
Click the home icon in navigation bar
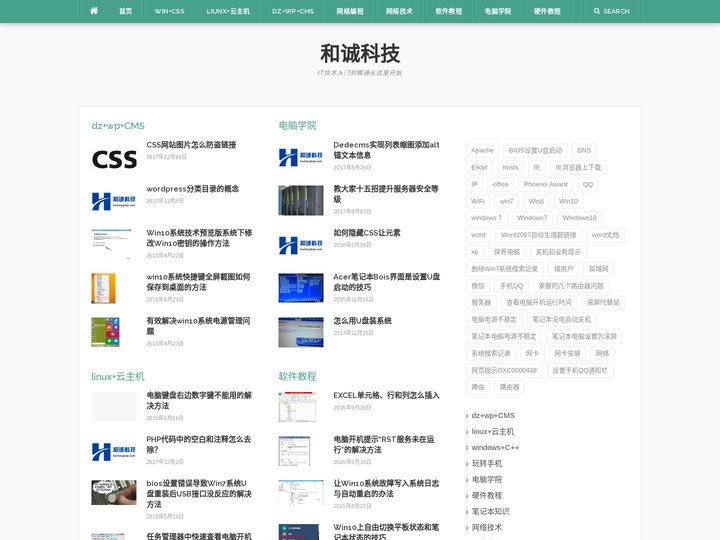point(94,11)
